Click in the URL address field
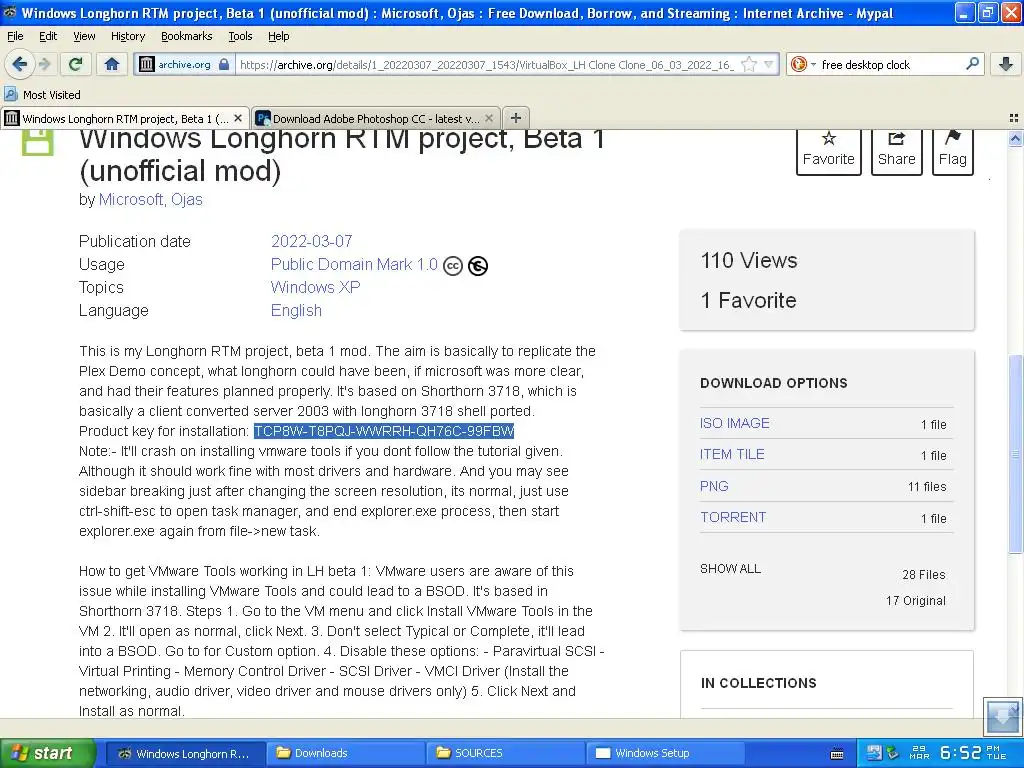 pyautogui.click(x=487, y=65)
